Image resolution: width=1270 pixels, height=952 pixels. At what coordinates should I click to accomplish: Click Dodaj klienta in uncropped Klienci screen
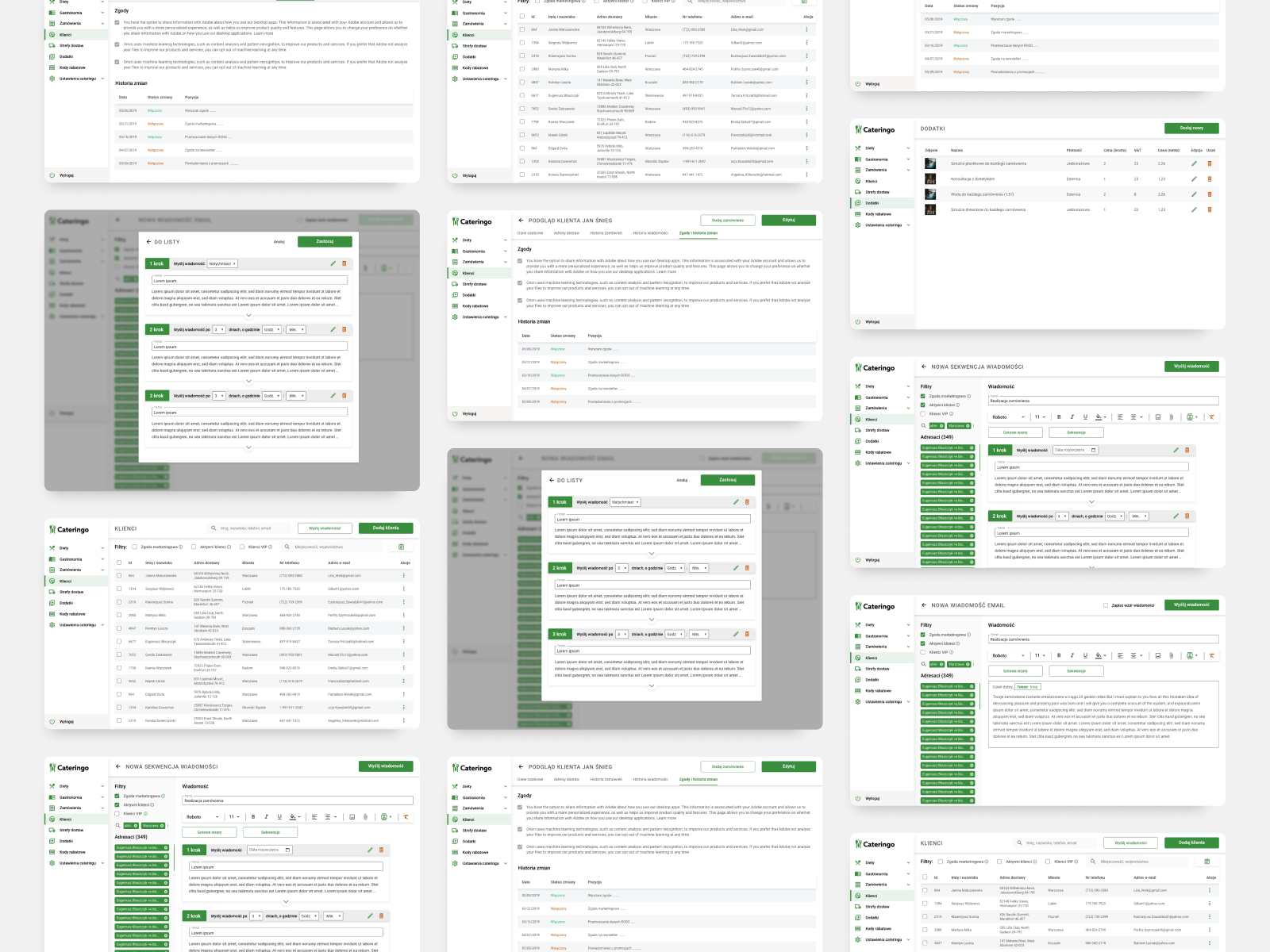386,528
